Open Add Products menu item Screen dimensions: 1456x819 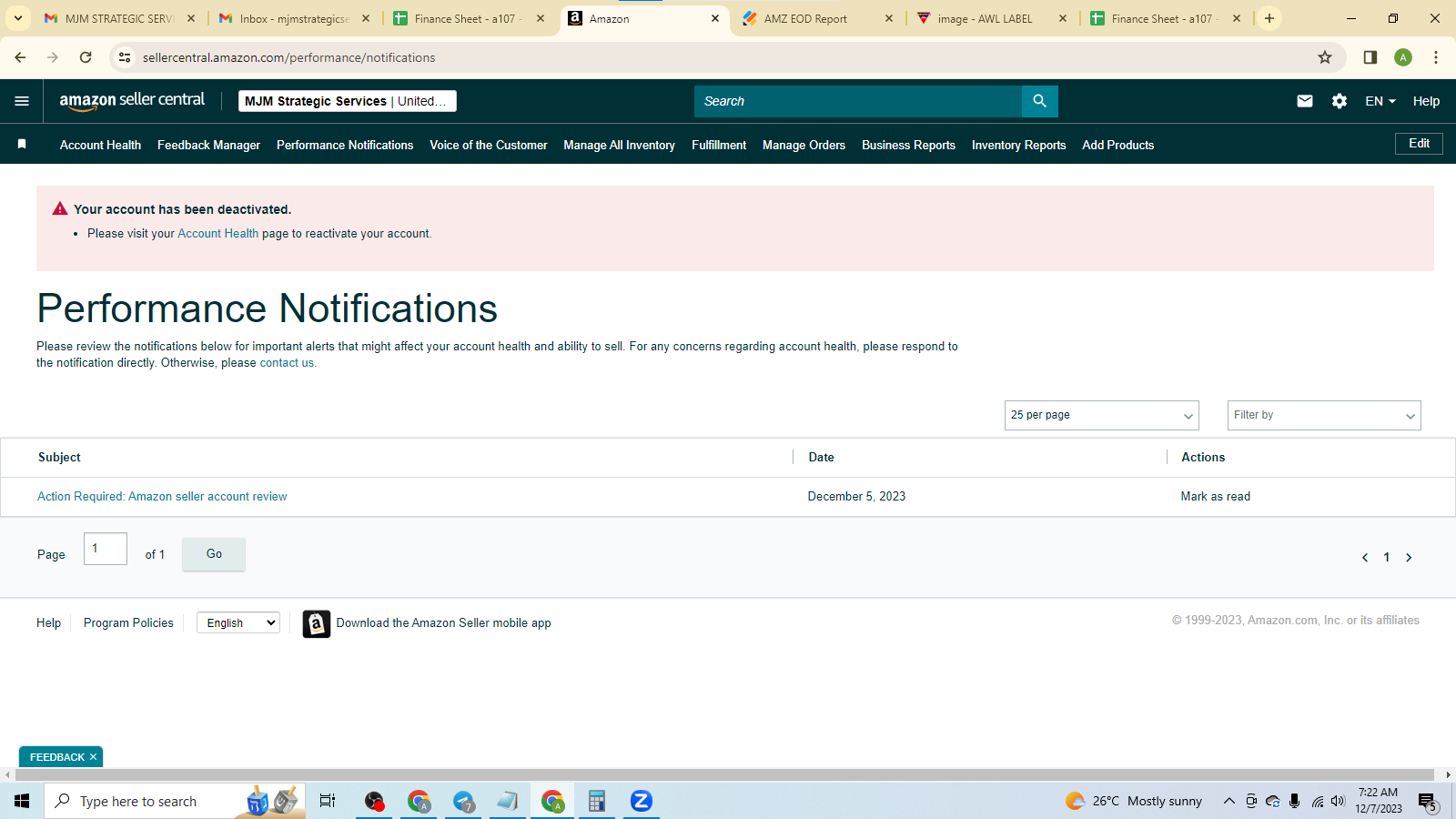(1117, 145)
